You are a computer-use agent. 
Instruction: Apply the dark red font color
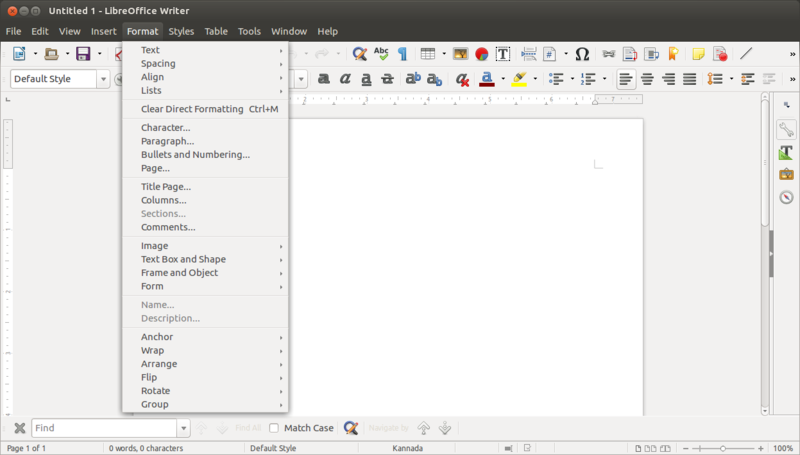[487, 79]
